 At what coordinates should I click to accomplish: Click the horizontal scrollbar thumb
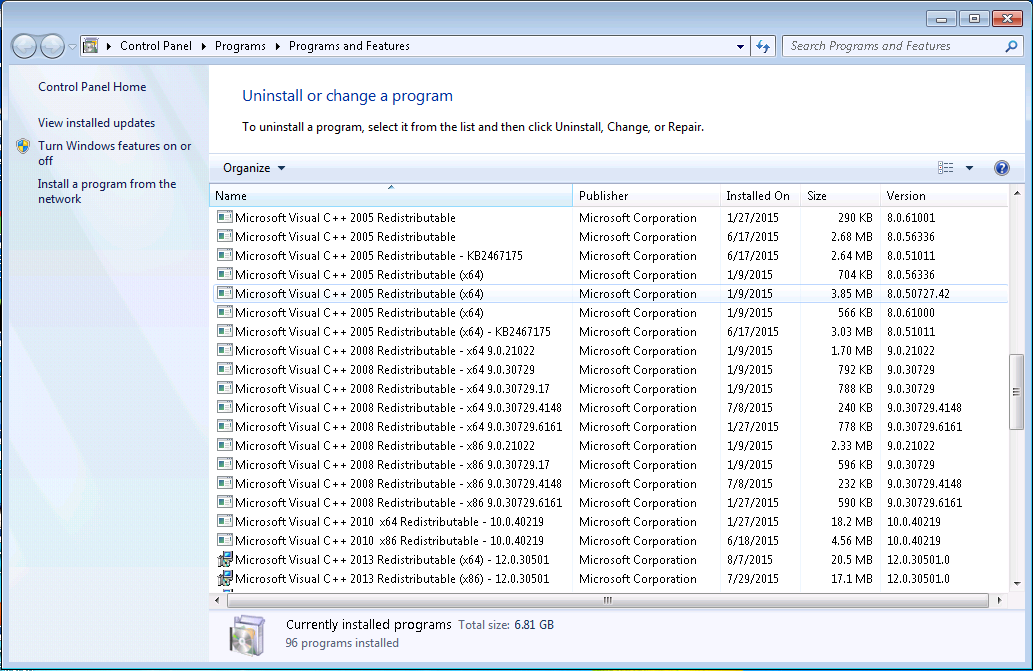click(x=607, y=601)
